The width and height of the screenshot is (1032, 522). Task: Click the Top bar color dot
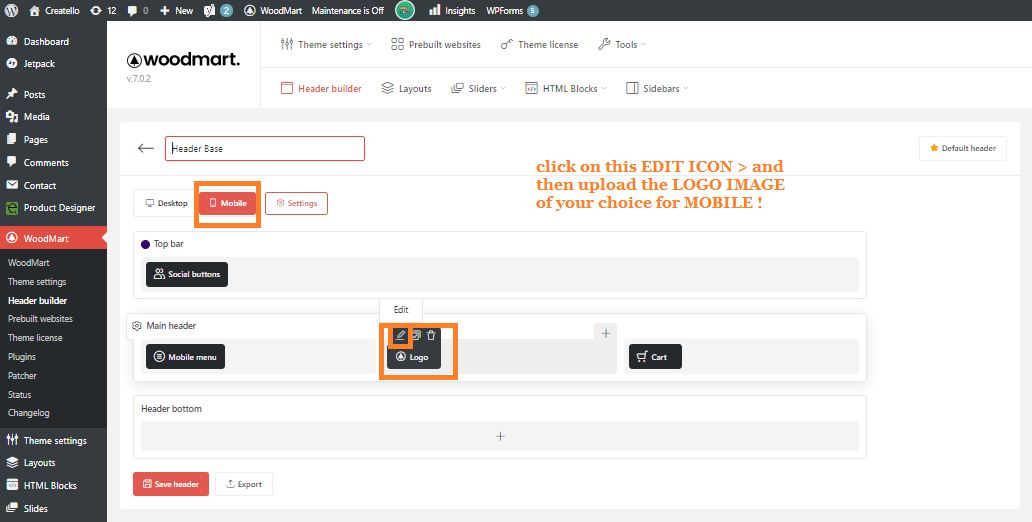[x=145, y=244]
